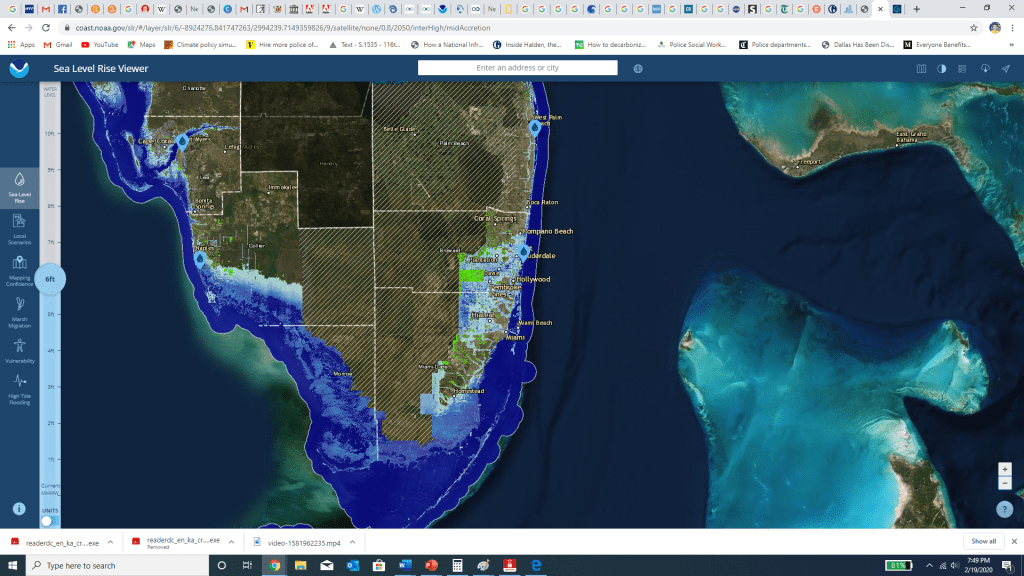Open the basemap selector icon
Screen dimensions: 1024x576
point(922,69)
